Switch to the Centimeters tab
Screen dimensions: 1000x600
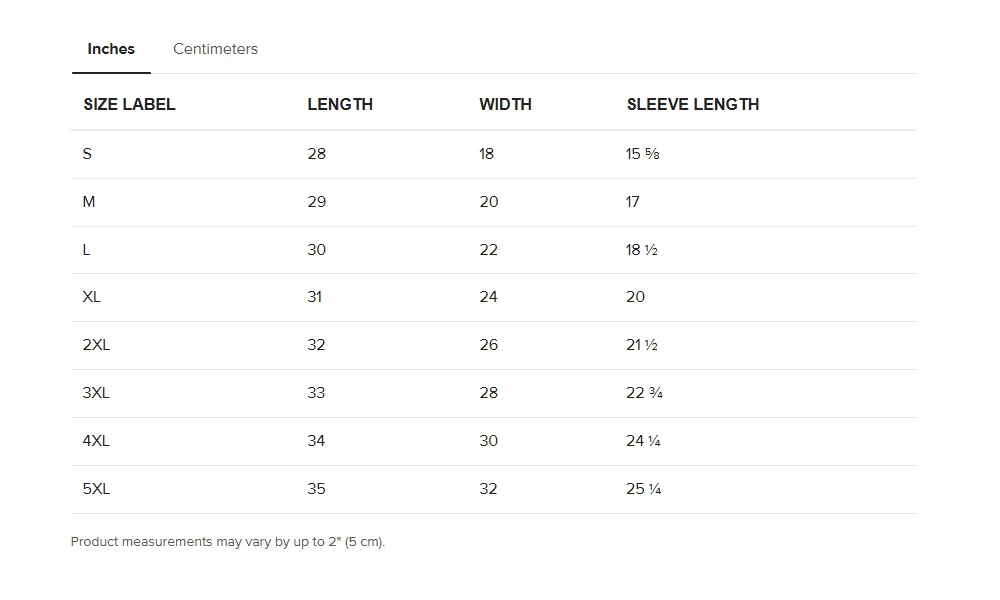(x=215, y=49)
